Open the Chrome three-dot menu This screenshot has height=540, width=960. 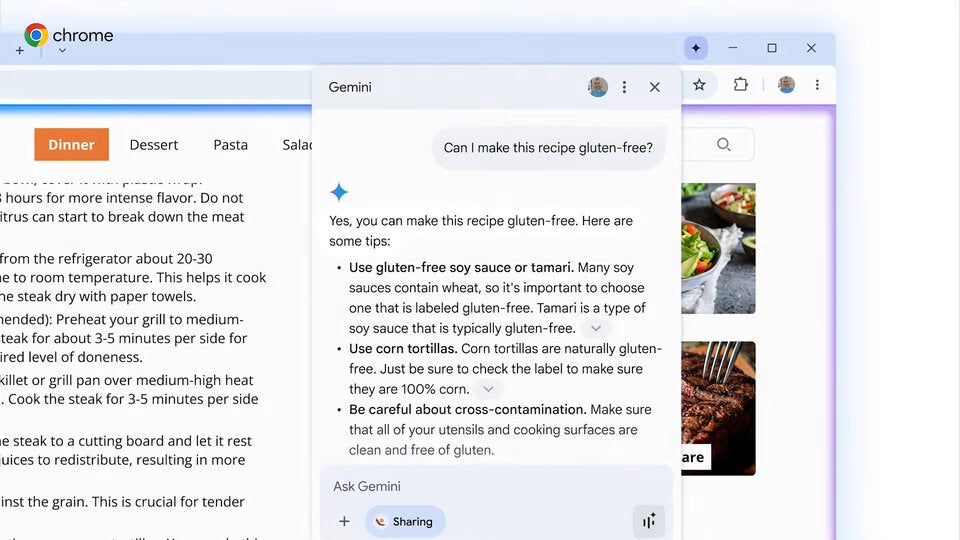click(817, 85)
